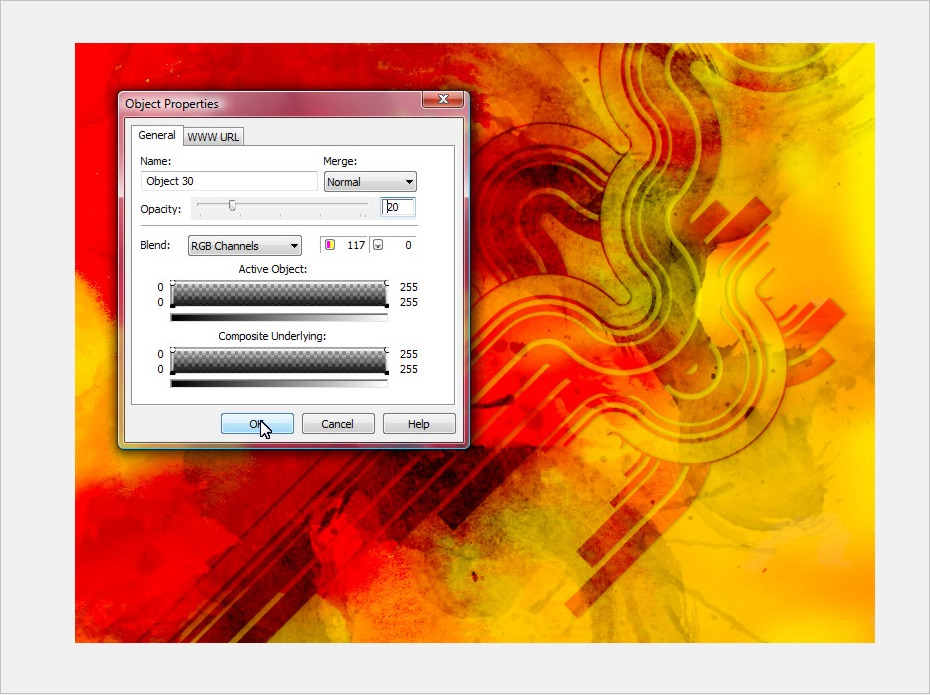930x695 pixels.
Task: Click the Opacity slider handle
Action: 232,205
